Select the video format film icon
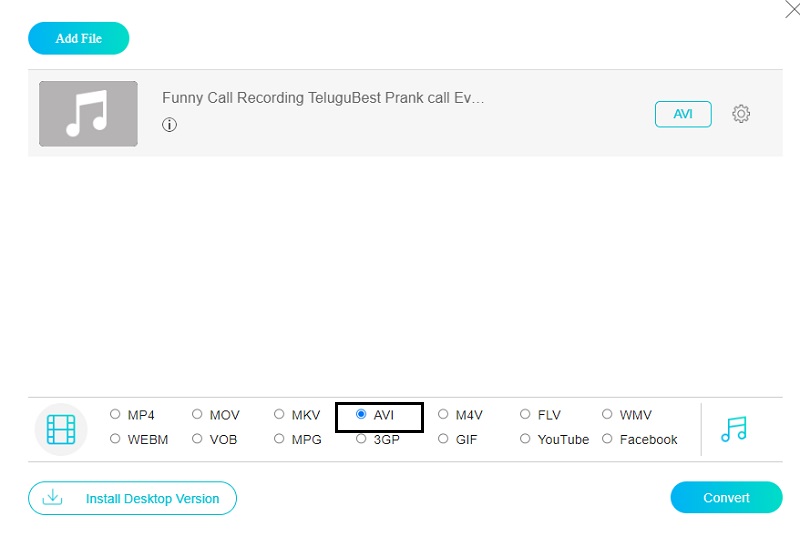The width and height of the screenshot is (800, 536). (61, 429)
